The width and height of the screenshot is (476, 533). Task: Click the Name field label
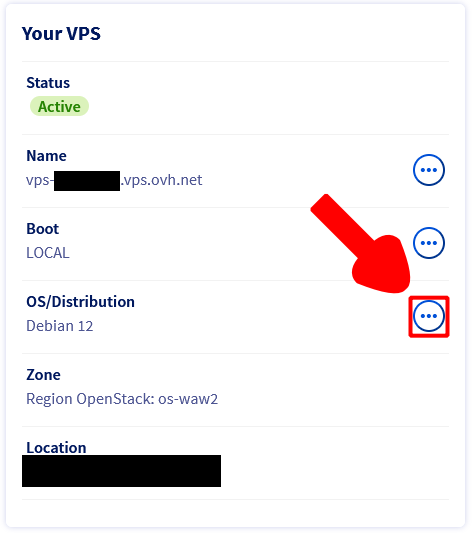pos(46,156)
